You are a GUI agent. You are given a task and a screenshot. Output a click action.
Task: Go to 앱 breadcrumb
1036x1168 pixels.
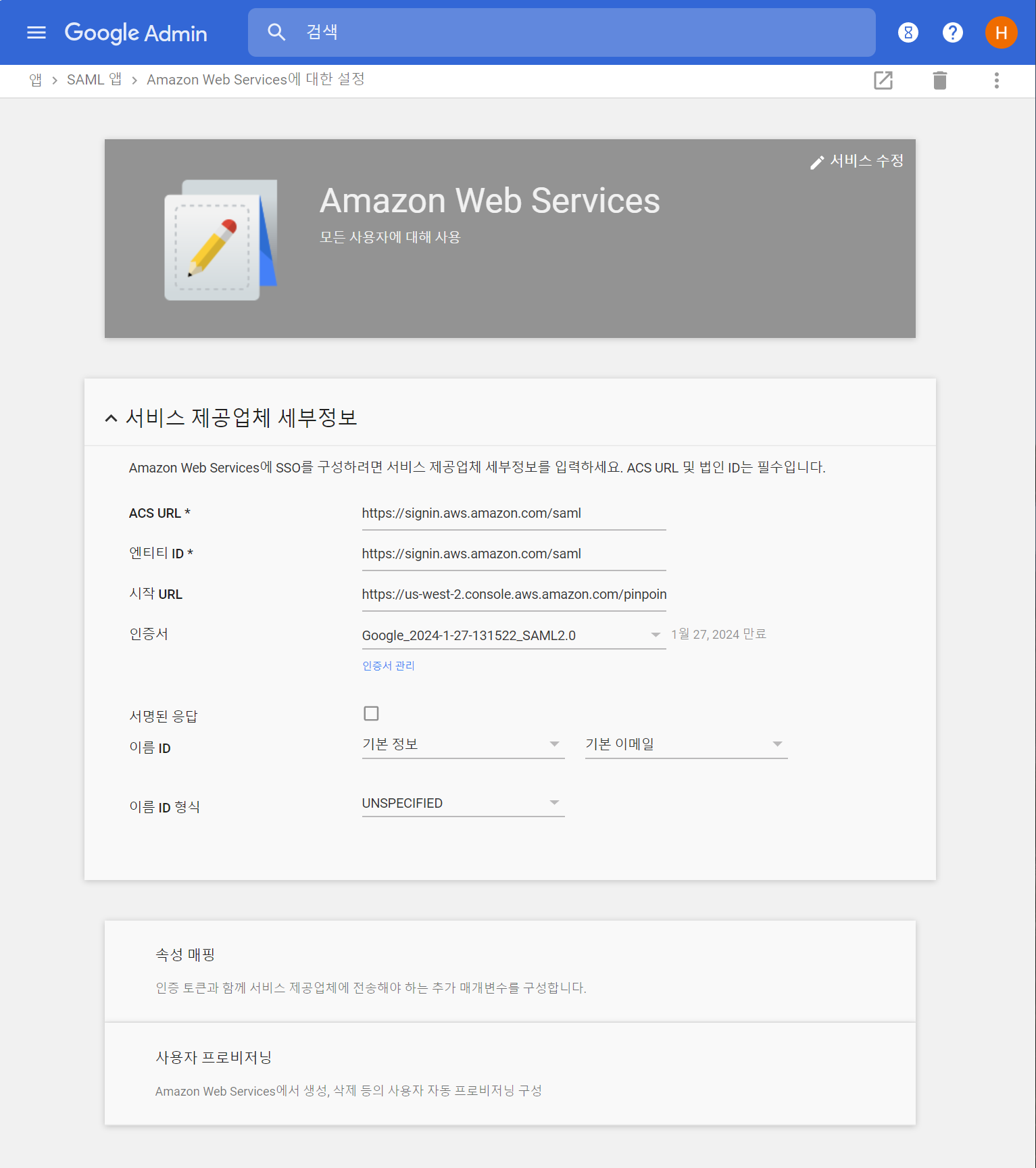click(35, 80)
